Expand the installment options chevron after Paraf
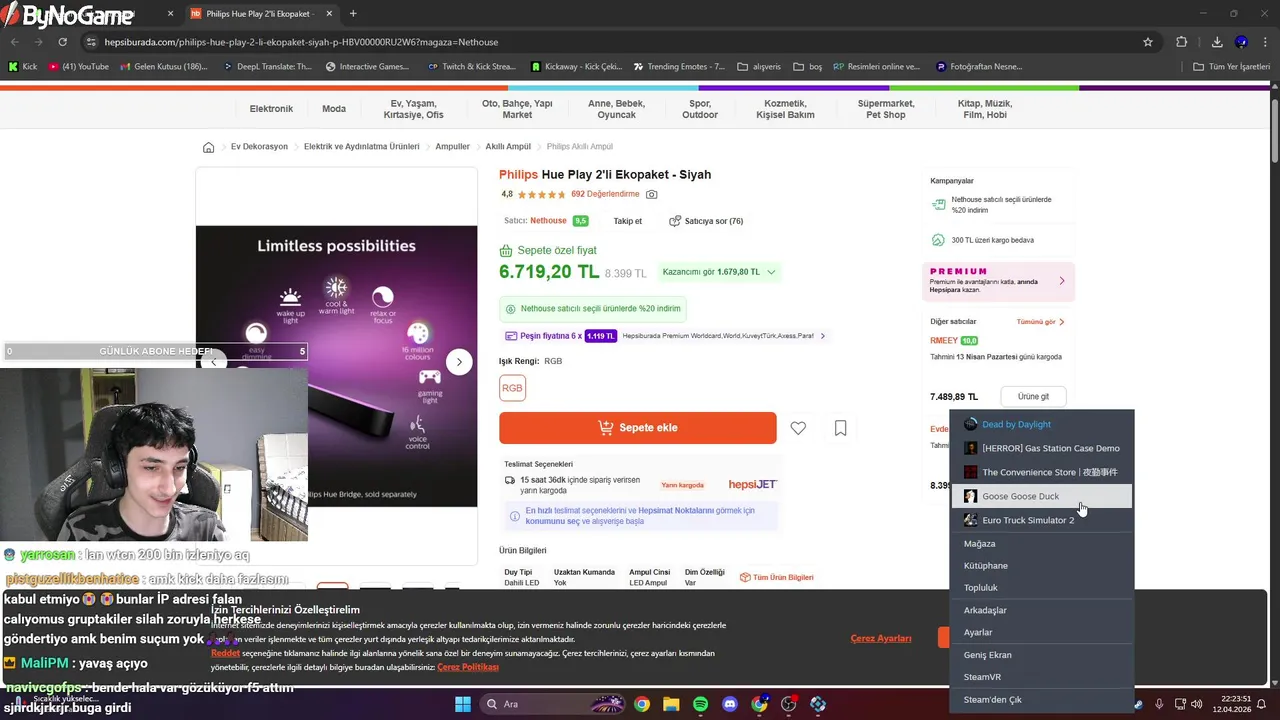 coord(823,336)
